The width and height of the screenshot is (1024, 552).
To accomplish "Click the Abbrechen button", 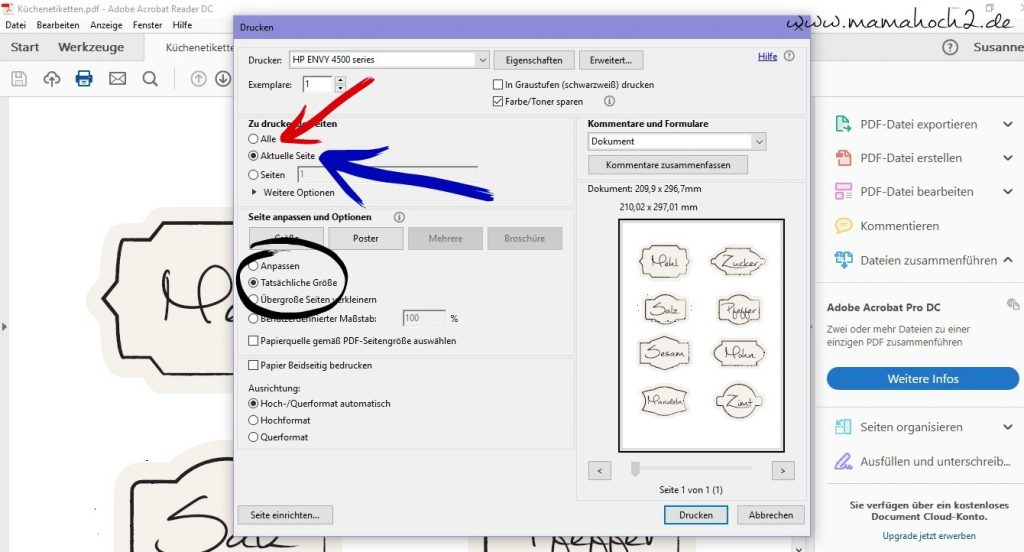I will [x=771, y=515].
